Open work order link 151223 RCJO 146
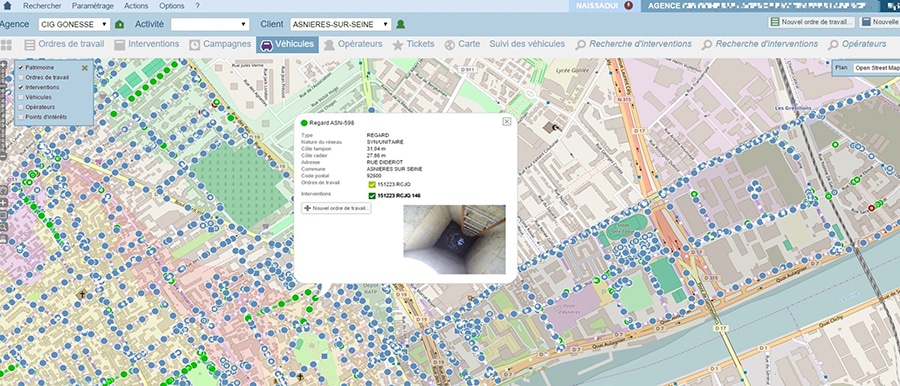This screenshot has height=386, width=900. pyautogui.click(x=398, y=196)
